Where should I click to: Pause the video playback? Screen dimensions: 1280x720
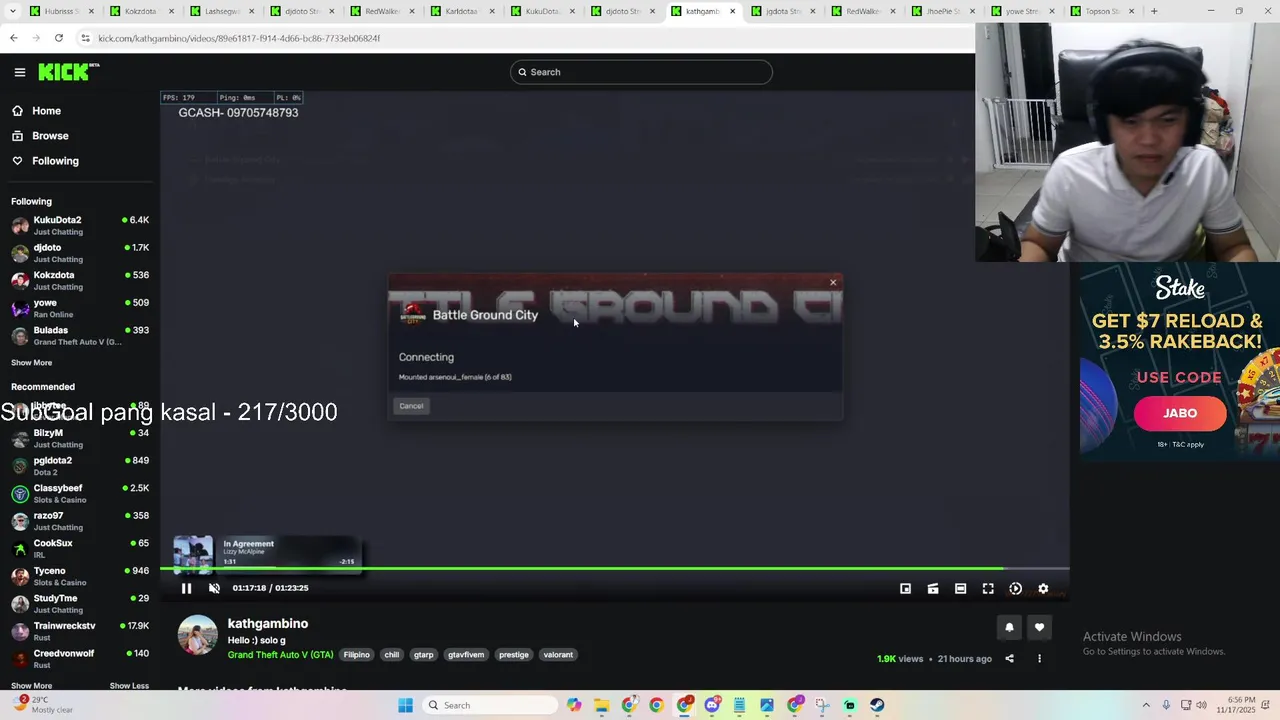pos(186,588)
